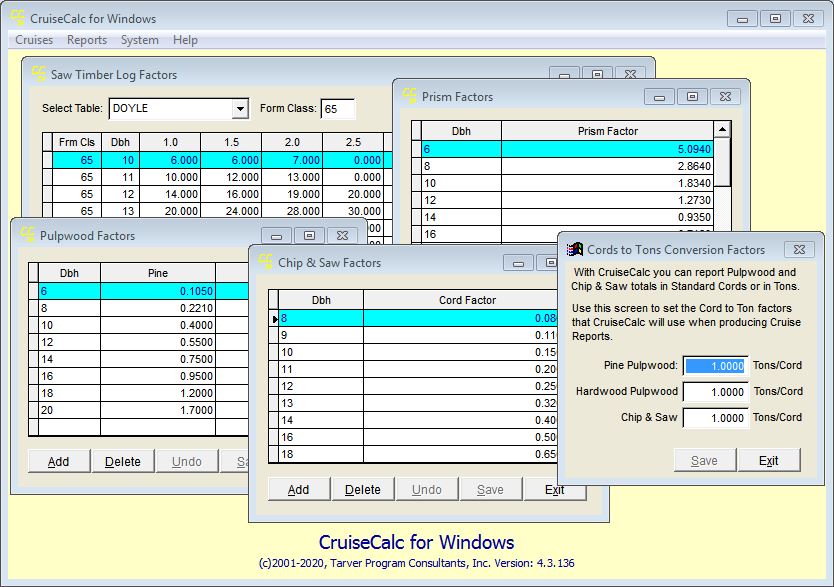
Task: Open the Help menu
Action: 185,40
